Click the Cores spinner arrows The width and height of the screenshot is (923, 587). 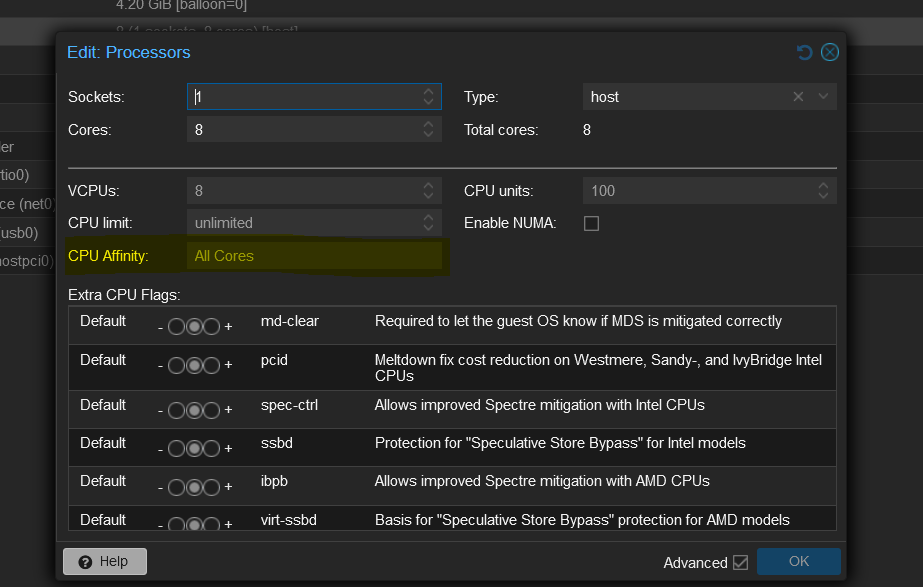(429, 130)
